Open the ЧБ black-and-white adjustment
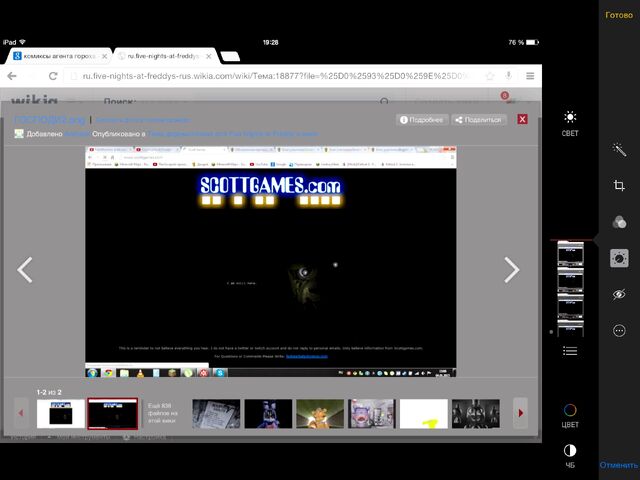The width and height of the screenshot is (640, 480). (x=570, y=456)
